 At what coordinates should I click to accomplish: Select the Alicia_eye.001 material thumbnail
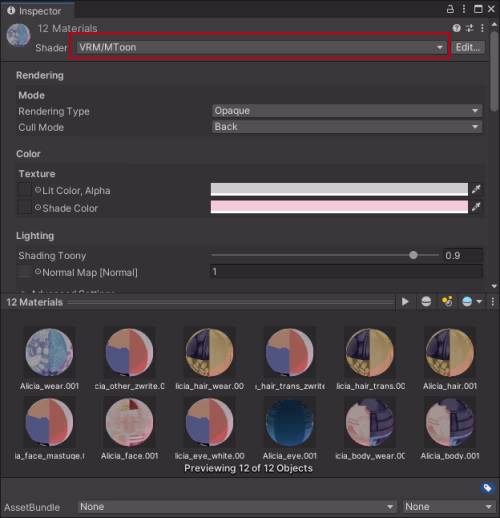(x=290, y=422)
